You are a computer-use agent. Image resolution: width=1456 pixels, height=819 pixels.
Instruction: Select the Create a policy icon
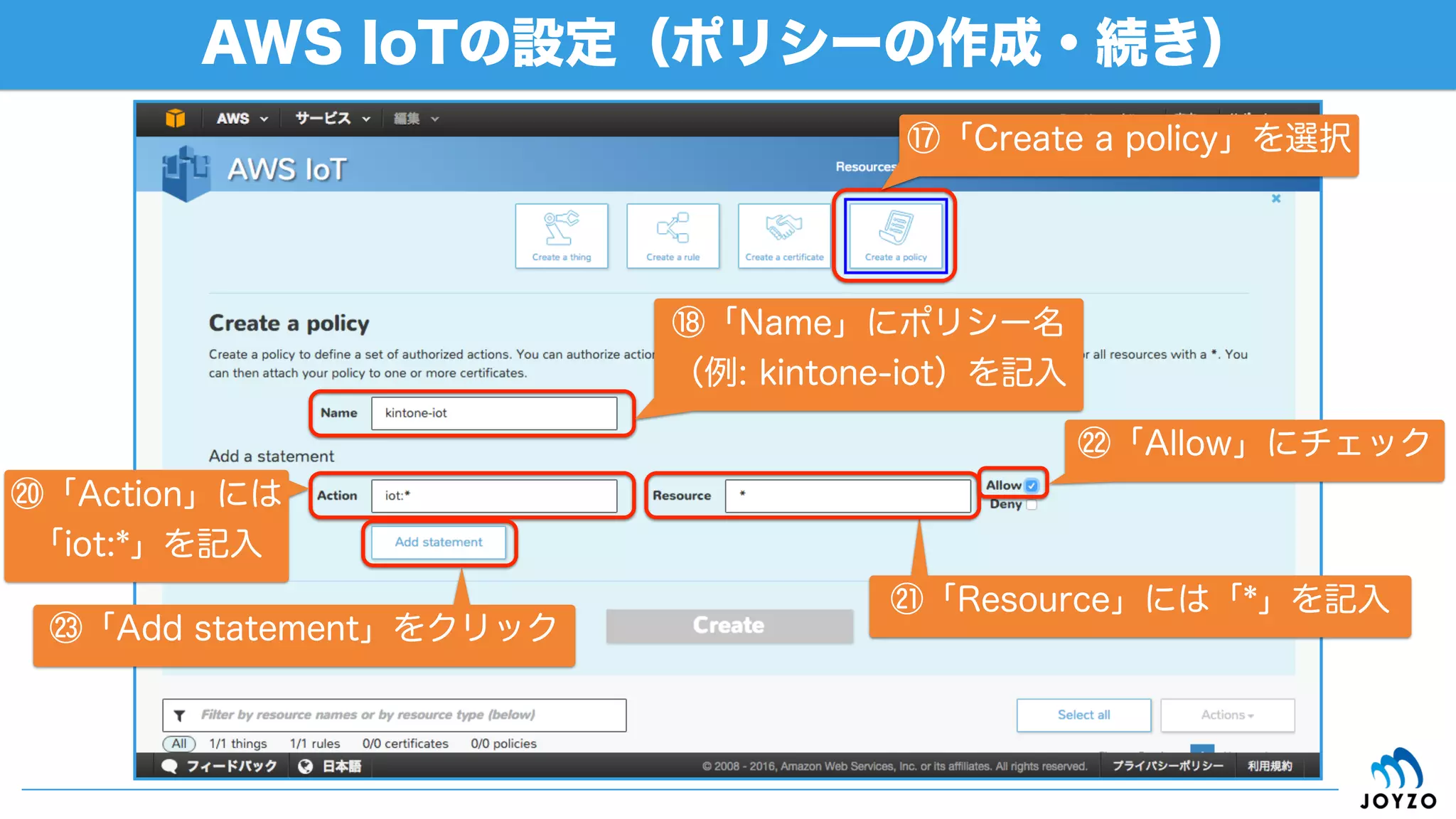896,236
